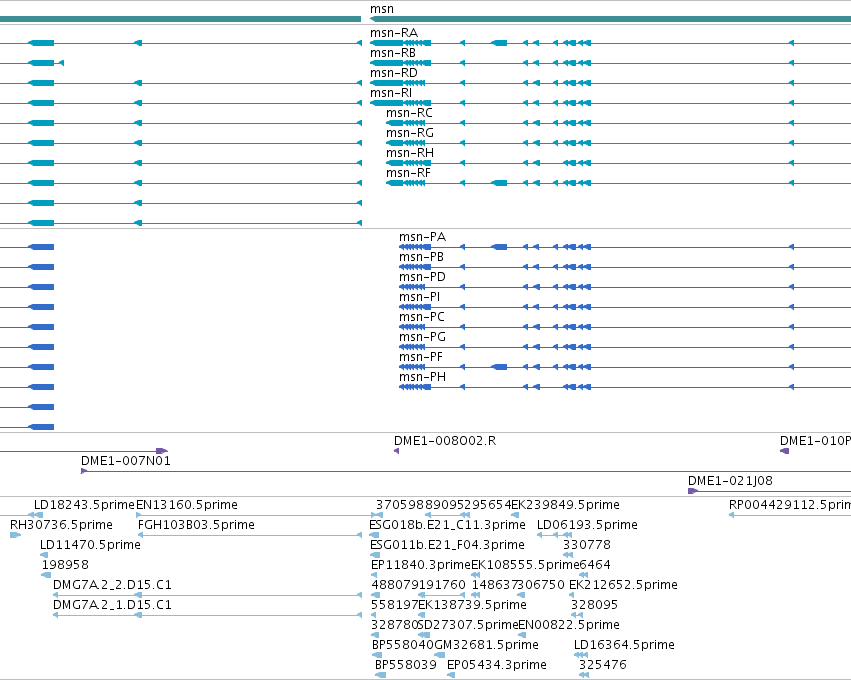Open the SD27307.5prime EST label
The width and height of the screenshot is (851, 680).
[x=468, y=625]
